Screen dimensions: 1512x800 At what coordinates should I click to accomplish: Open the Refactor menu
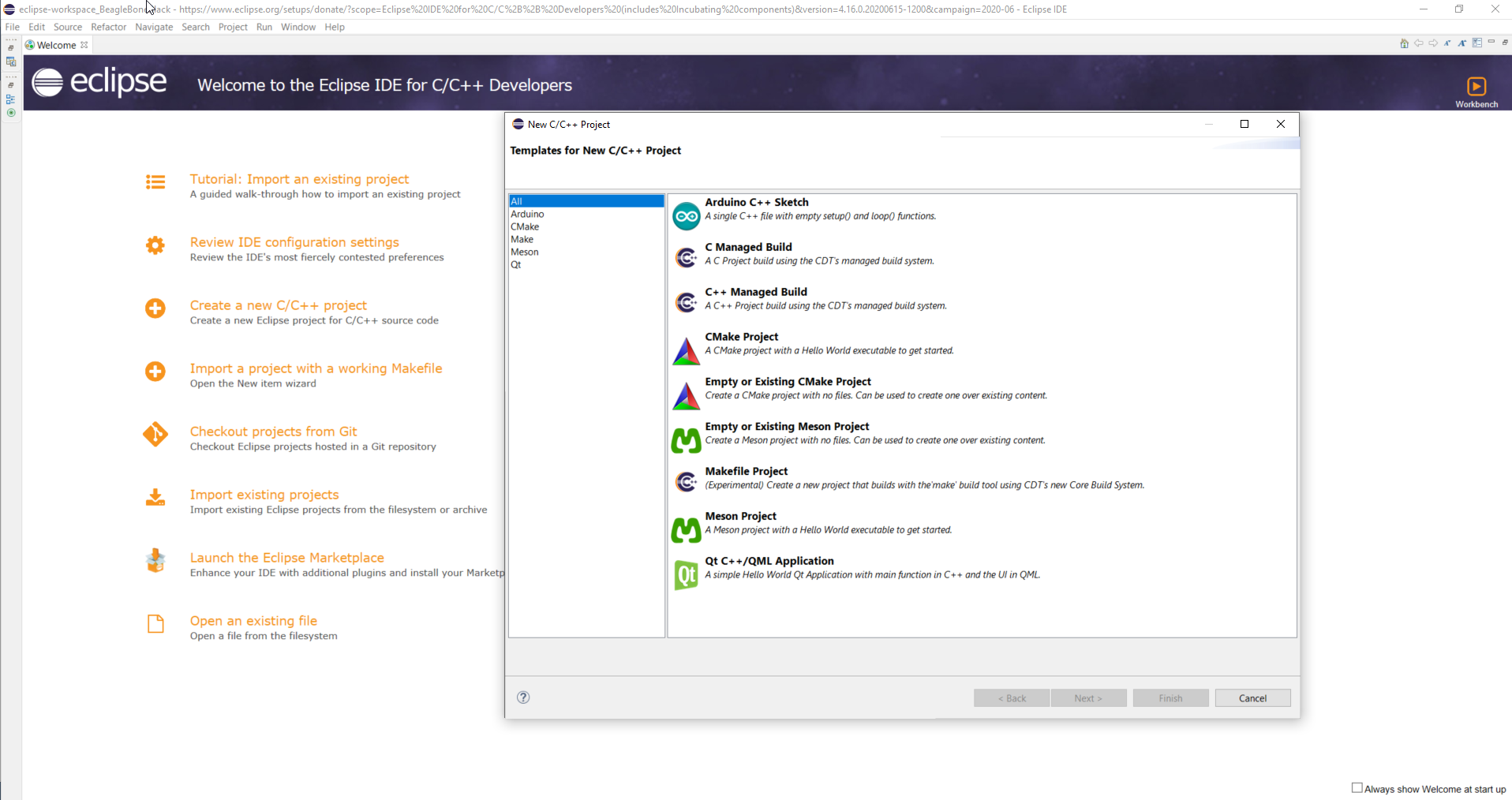pos(109,27)
